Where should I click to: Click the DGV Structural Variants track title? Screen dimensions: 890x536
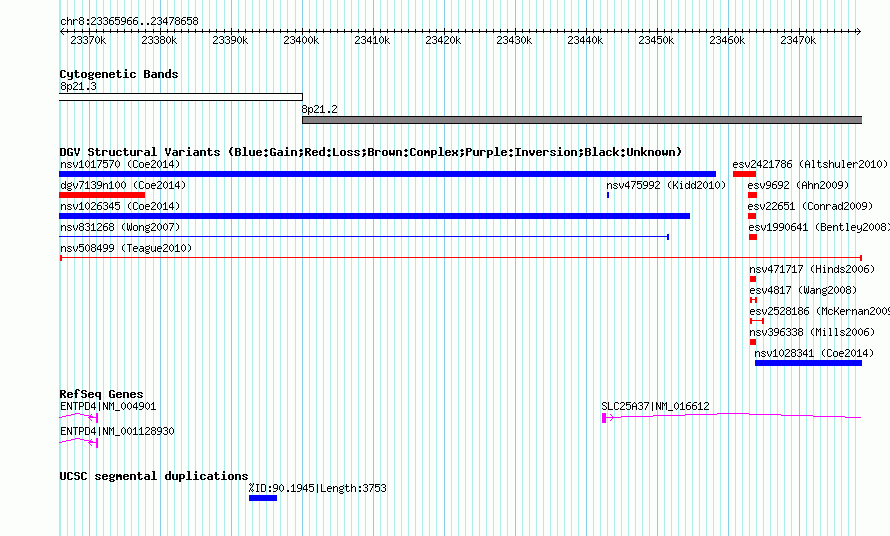pyautogui.click(x=371, y=152)
